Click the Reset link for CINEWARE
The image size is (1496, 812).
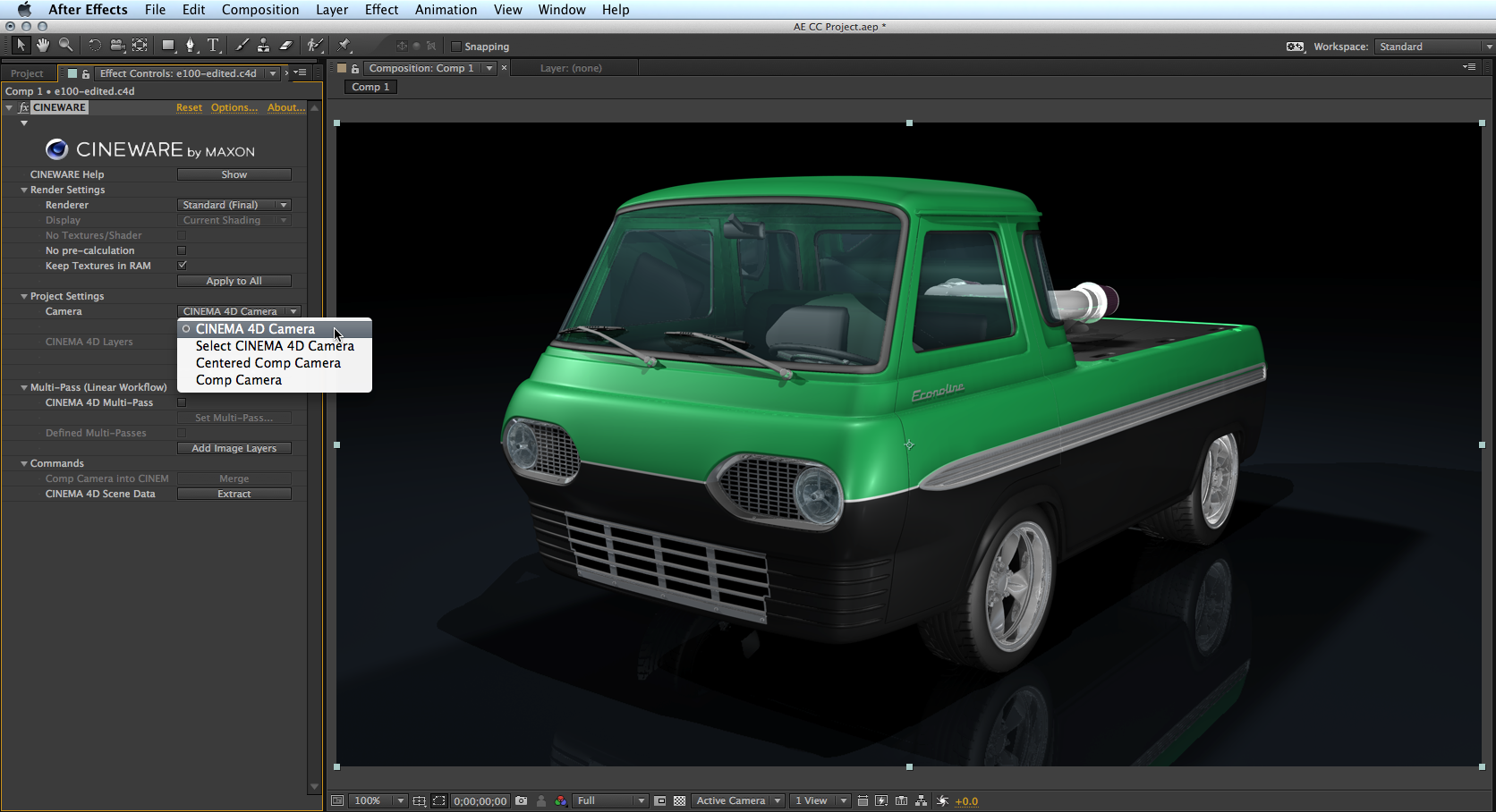[x=189, y=107]
